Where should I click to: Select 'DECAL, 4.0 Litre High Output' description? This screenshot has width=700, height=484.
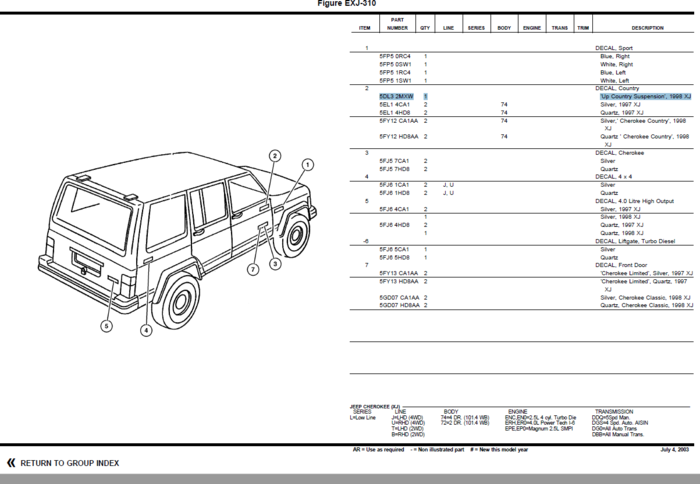point(634,201)
